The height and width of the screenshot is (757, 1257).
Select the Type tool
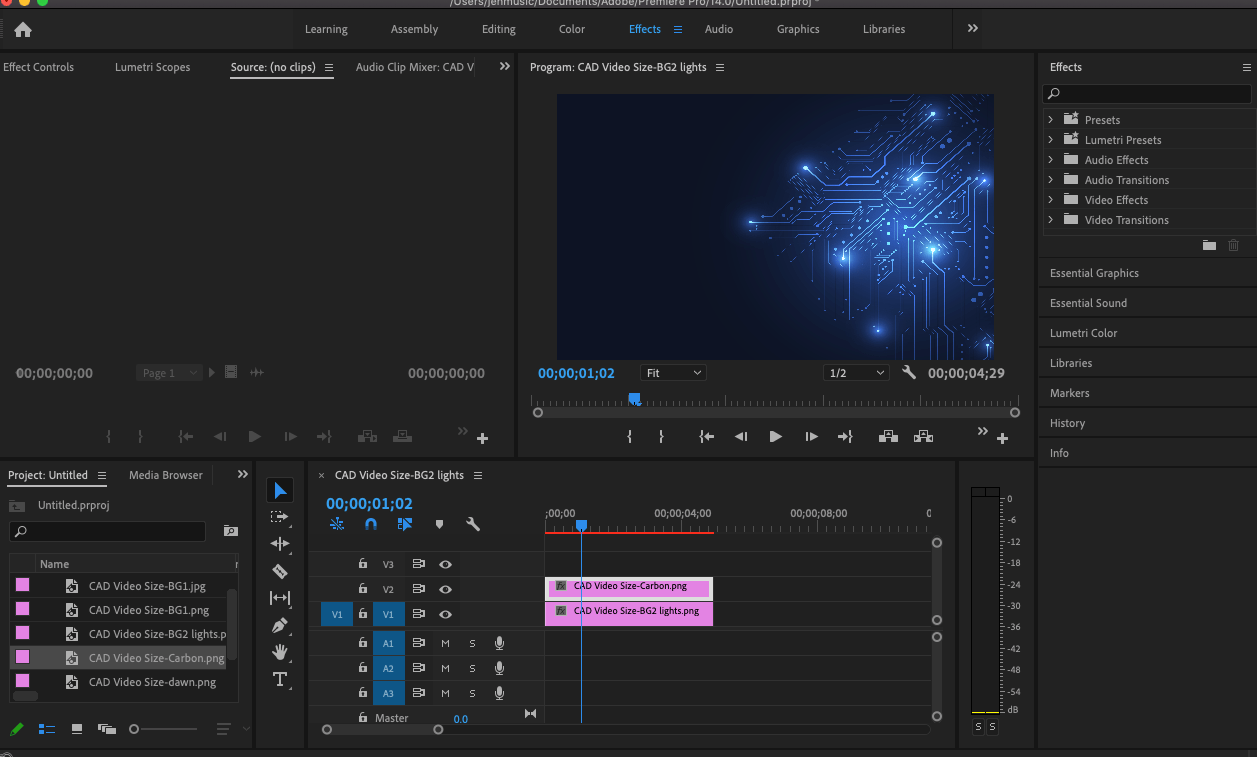[280, 679]
